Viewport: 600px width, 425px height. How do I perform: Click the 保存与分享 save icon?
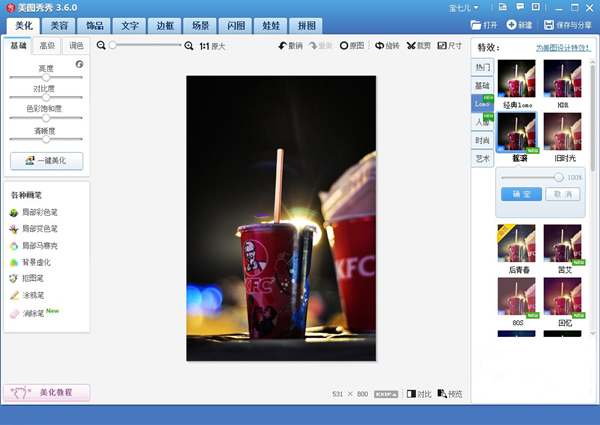[549, 25]
